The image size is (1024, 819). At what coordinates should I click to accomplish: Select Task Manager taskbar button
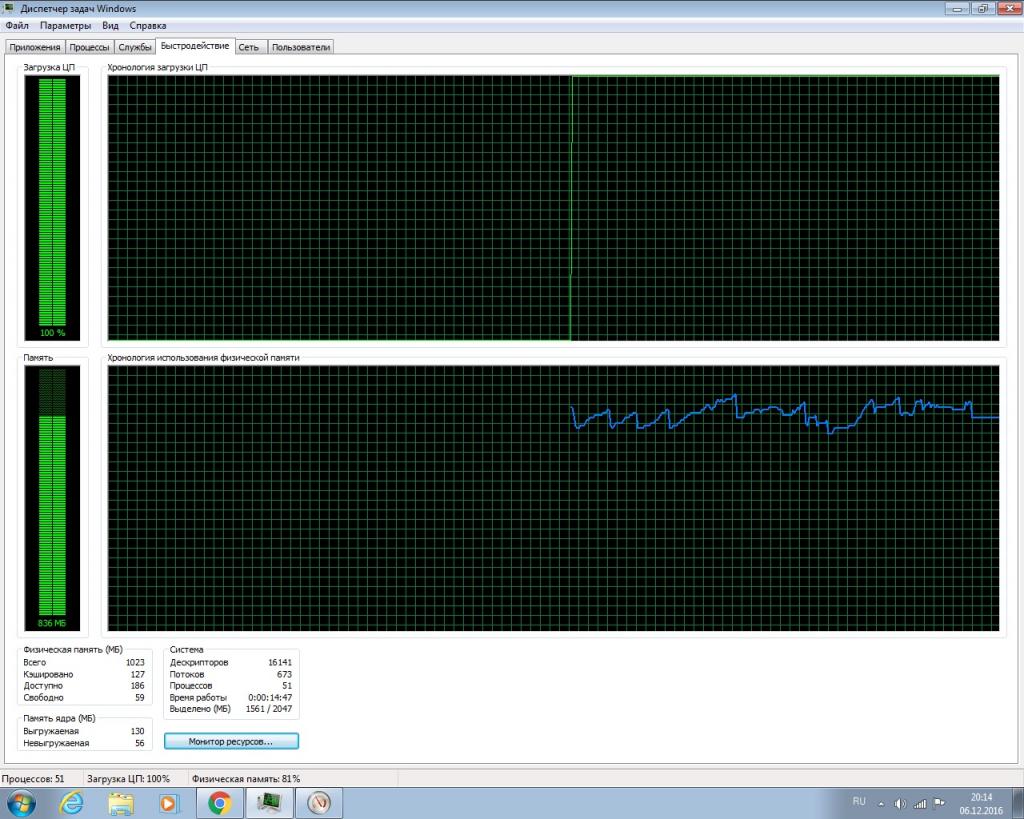click(269, 803)
